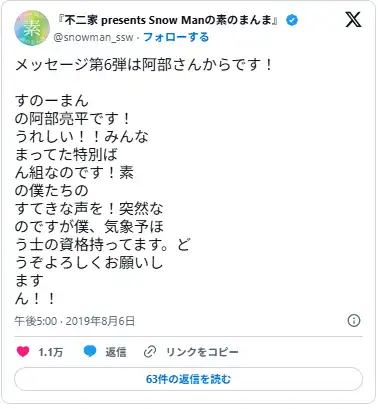Click the うぞよろしくお願いし text line
This screenshot has width=378, height=409.
point(89,263)
